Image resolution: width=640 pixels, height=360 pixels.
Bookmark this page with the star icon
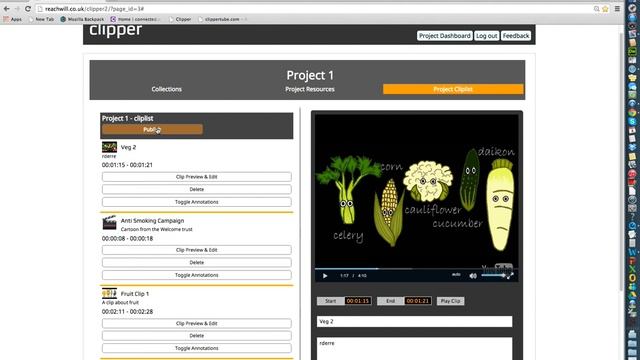point(605,9)
